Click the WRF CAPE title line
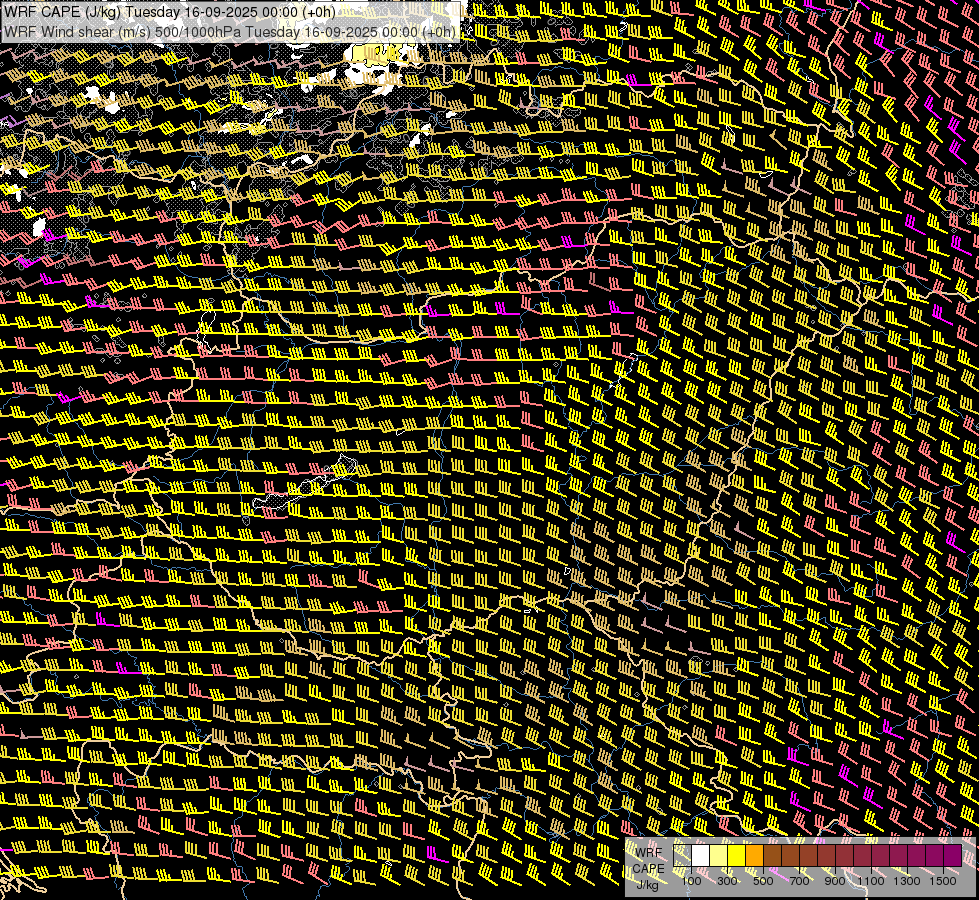 pos(169,12)
